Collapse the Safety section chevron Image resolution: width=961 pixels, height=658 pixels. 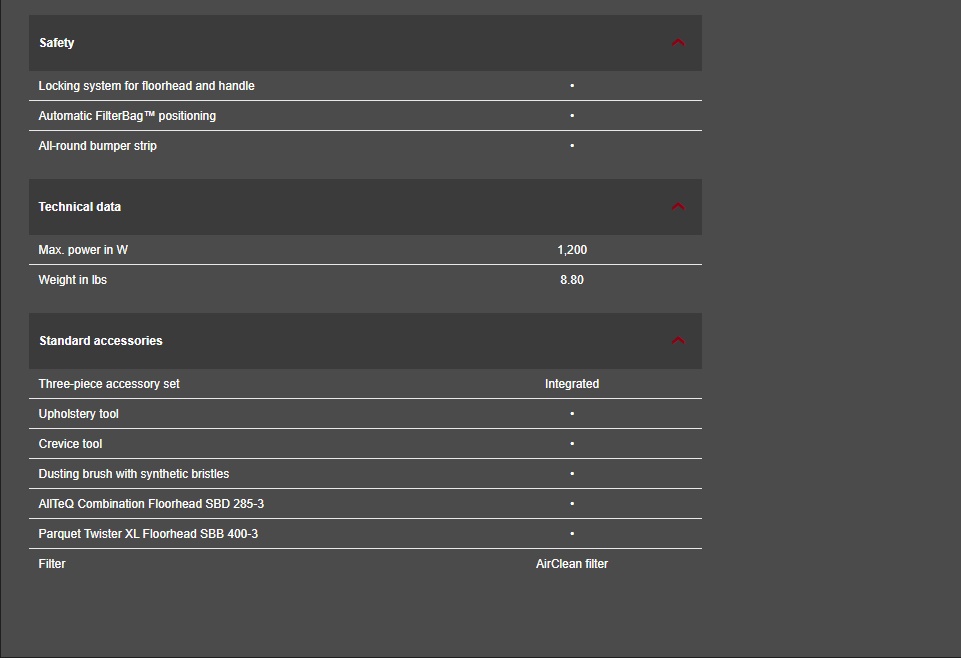tap(678, 43)
